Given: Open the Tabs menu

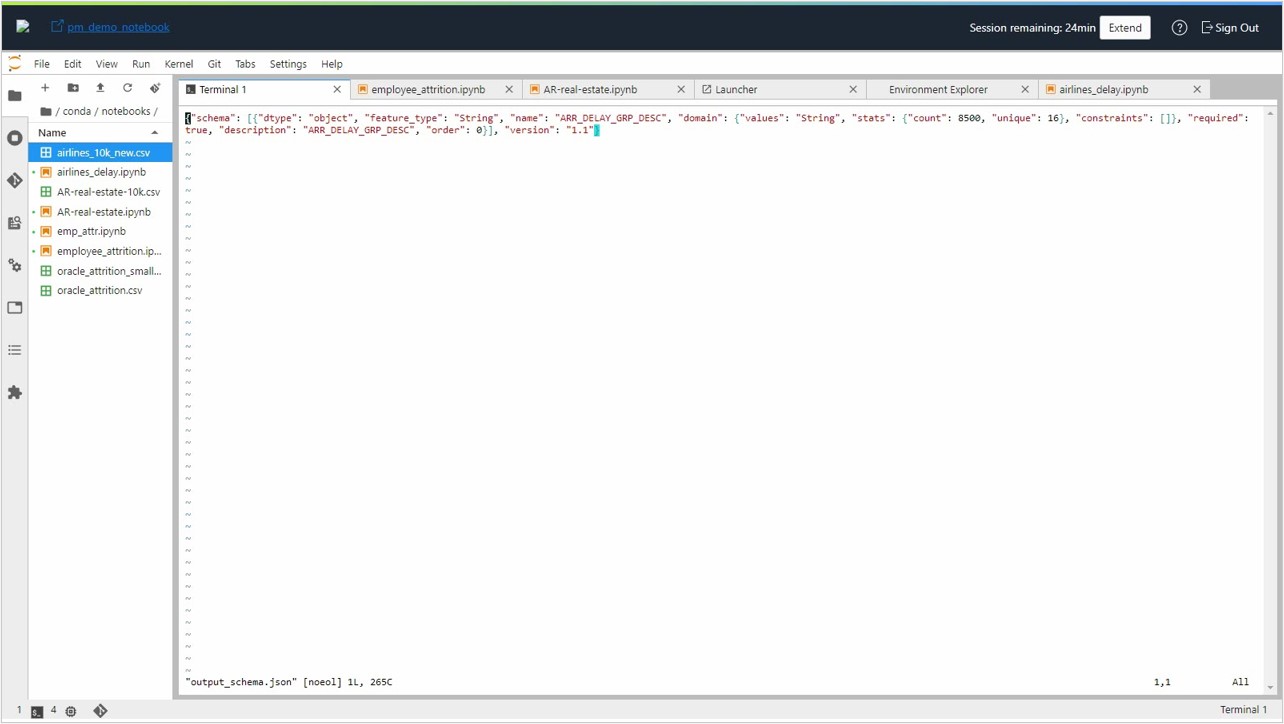Looking at the screenshot, I should [245, 64].
